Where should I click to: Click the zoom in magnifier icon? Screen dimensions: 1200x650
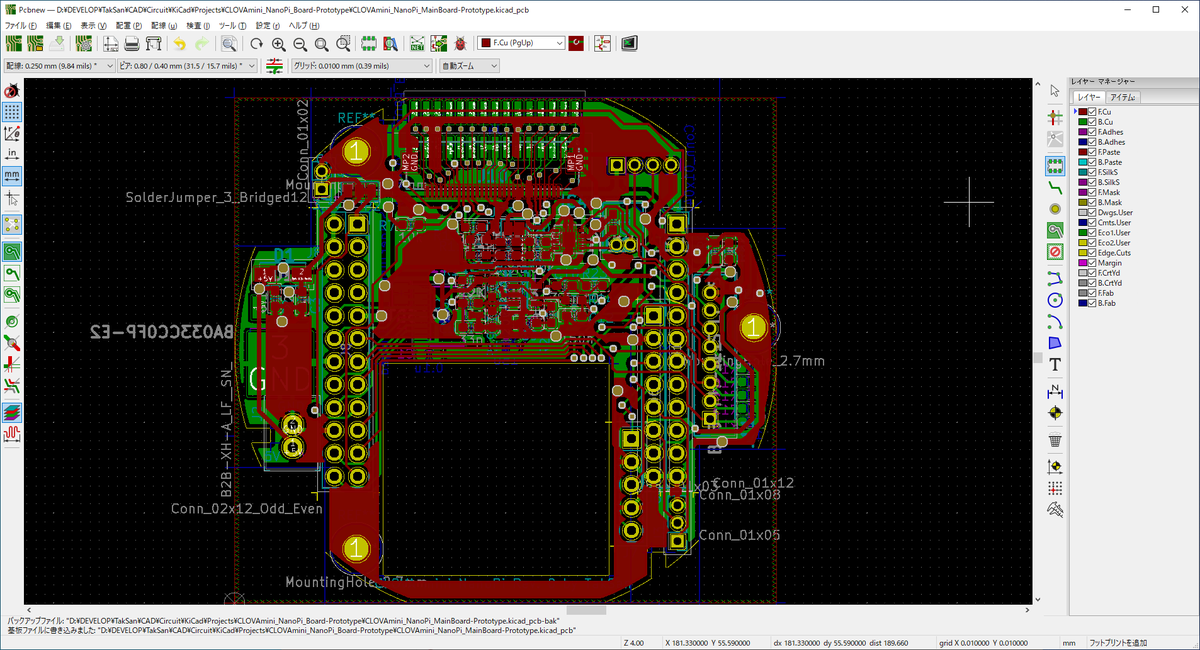[x=278, y=44]
